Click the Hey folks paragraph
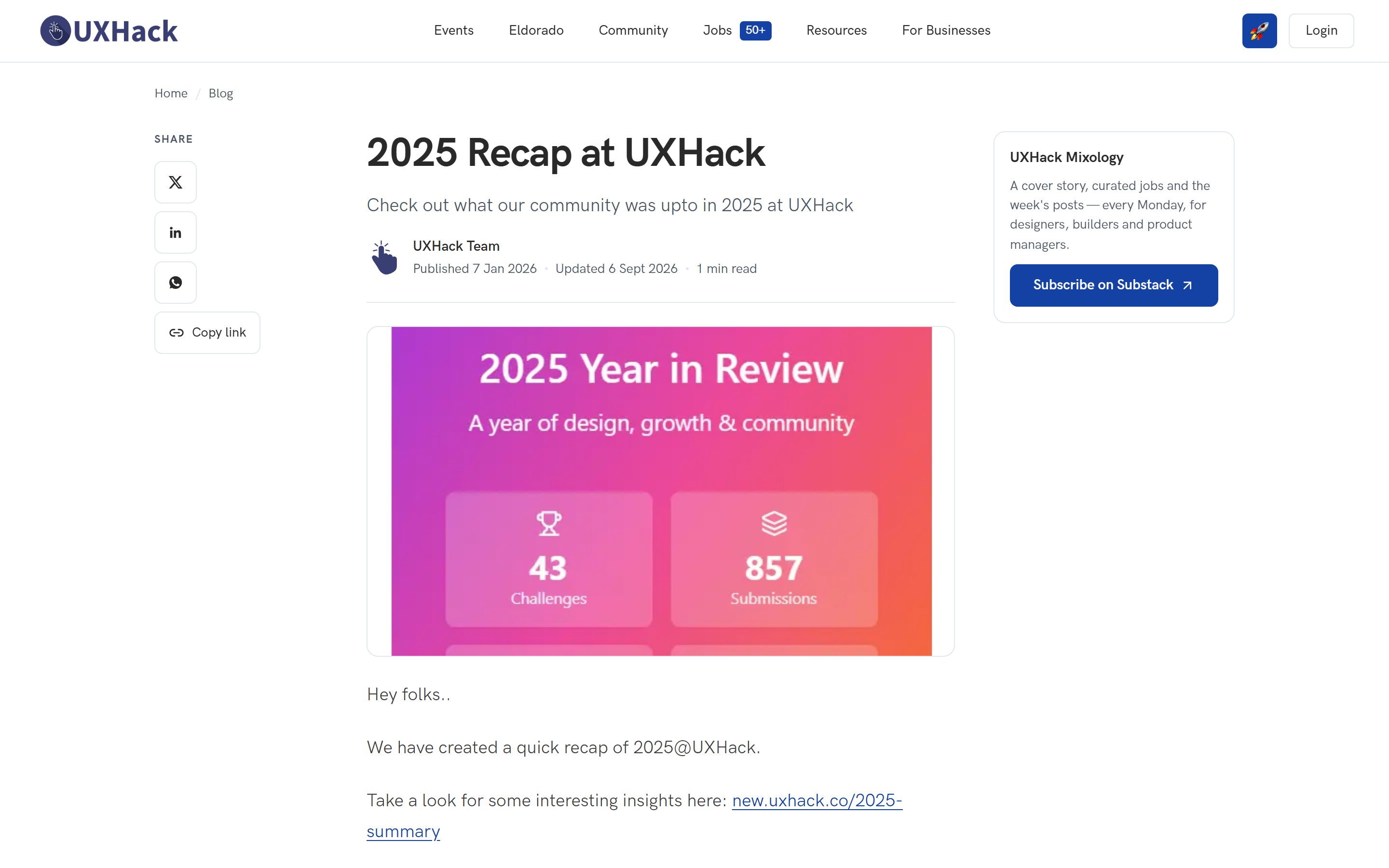Image resolution: width=1389 pixels, height=868 pixels. pyautogui.click(x=409, y=694)
